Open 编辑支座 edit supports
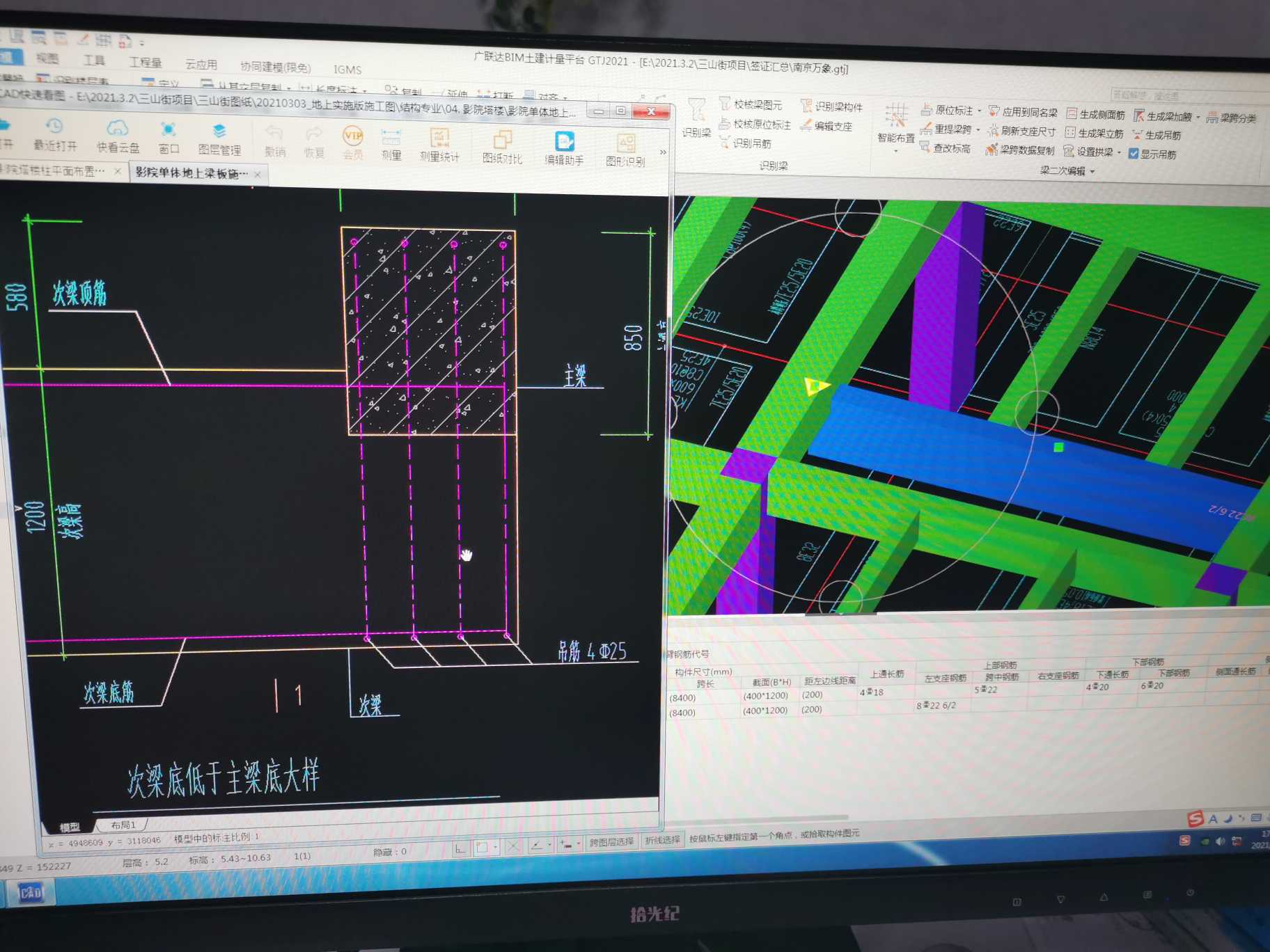1270x952 pixels. coord(826,125)
